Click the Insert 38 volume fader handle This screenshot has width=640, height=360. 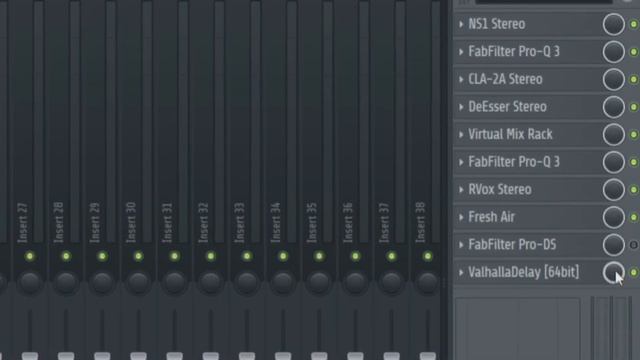click(427, 356)
